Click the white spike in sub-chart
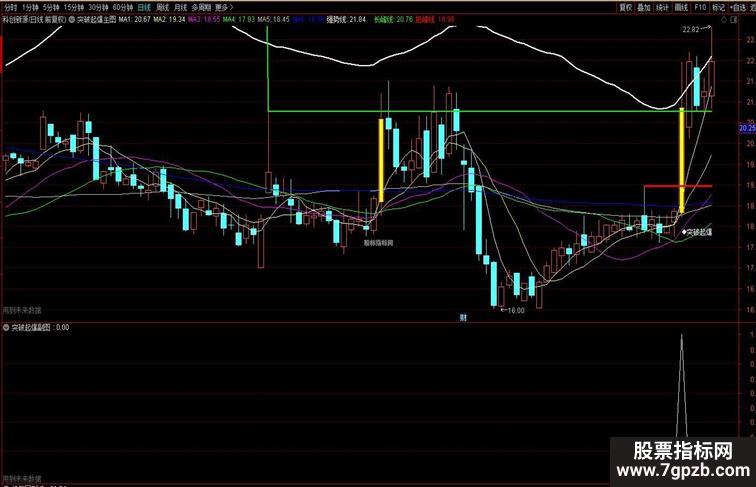 (x=681, y=386)
